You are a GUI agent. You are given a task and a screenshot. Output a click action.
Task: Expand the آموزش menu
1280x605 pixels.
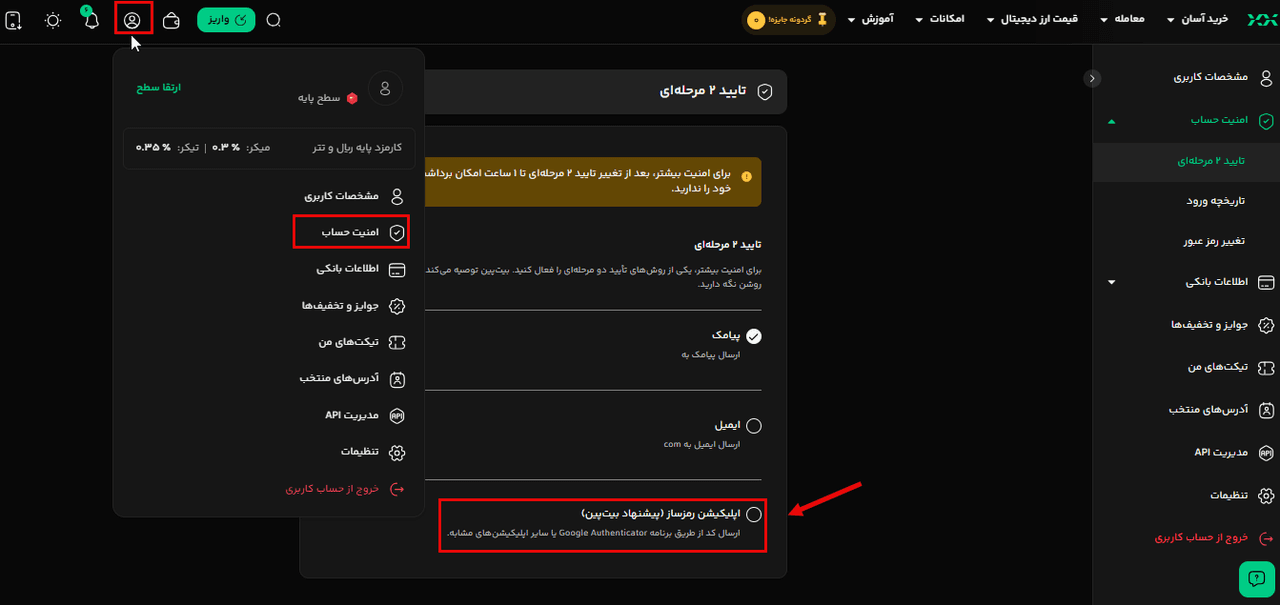(871, 19)
